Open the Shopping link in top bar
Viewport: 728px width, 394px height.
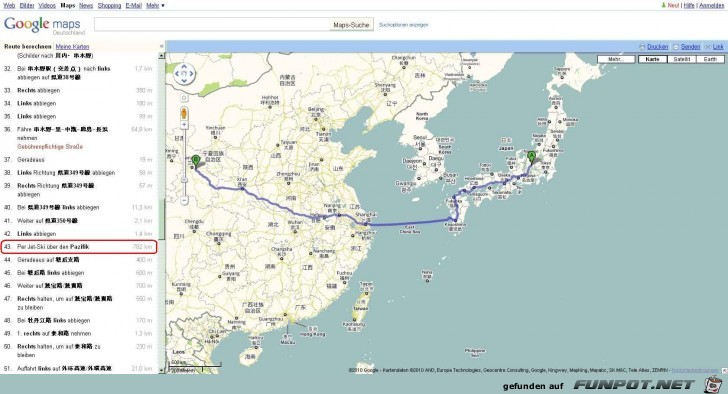click(110, 6)
